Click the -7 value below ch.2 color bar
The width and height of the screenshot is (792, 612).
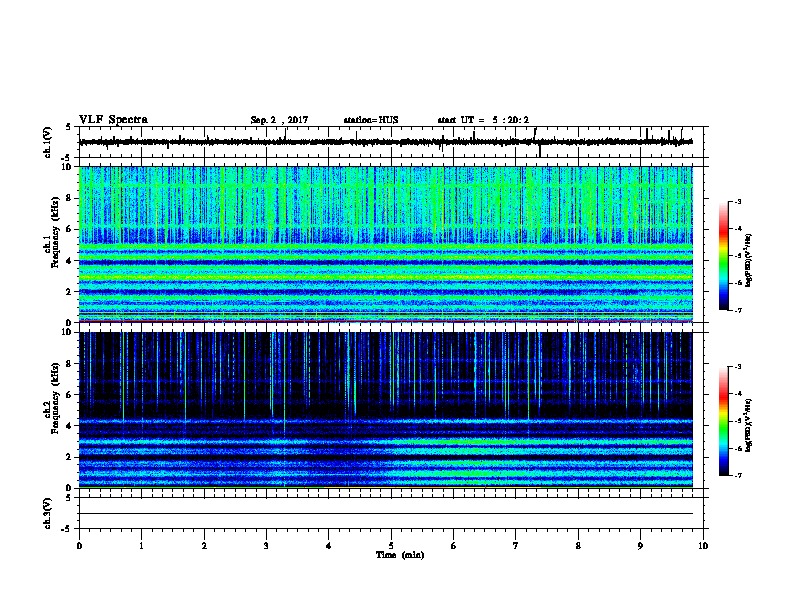pyautogui.click(x=737, y=476)
